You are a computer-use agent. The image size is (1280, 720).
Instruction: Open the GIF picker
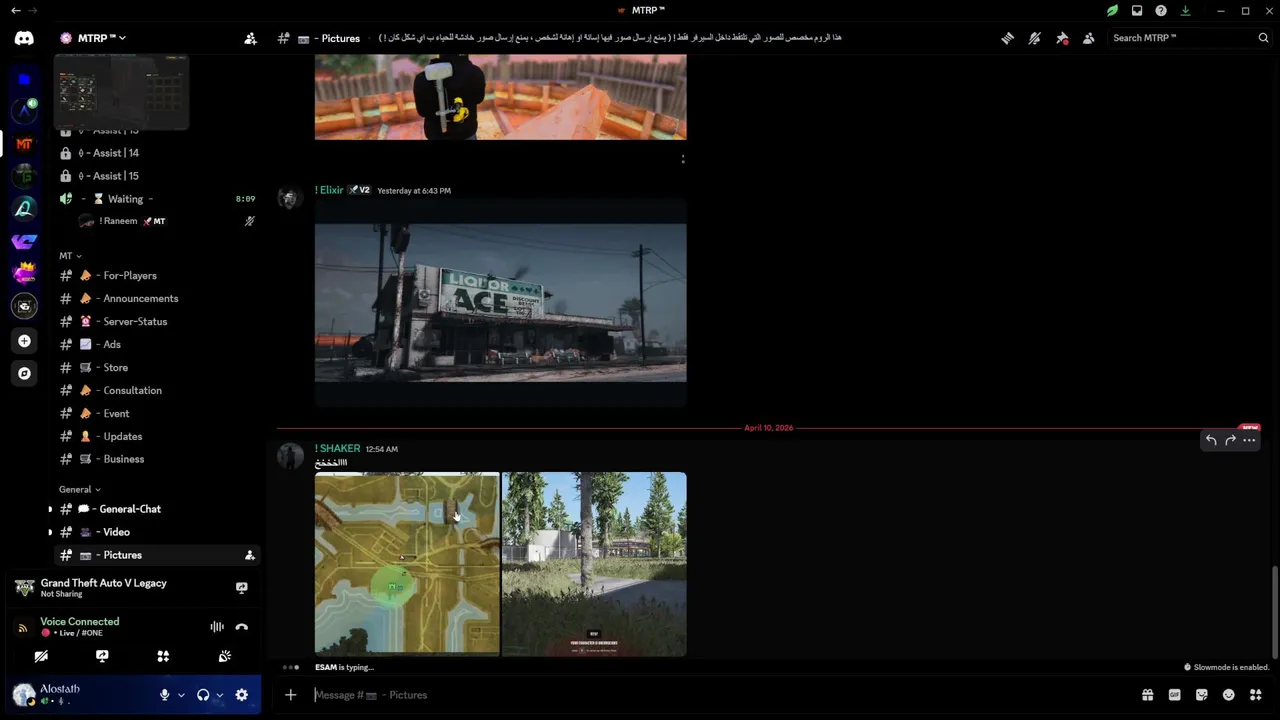coord(1175,695)
